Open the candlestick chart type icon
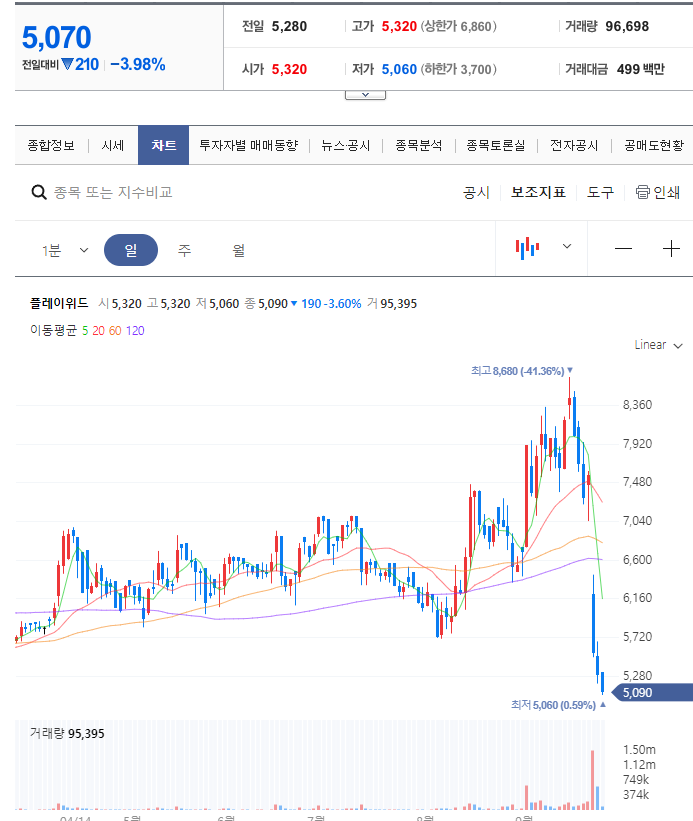693x821 pixels. click(x=527, y=248)
